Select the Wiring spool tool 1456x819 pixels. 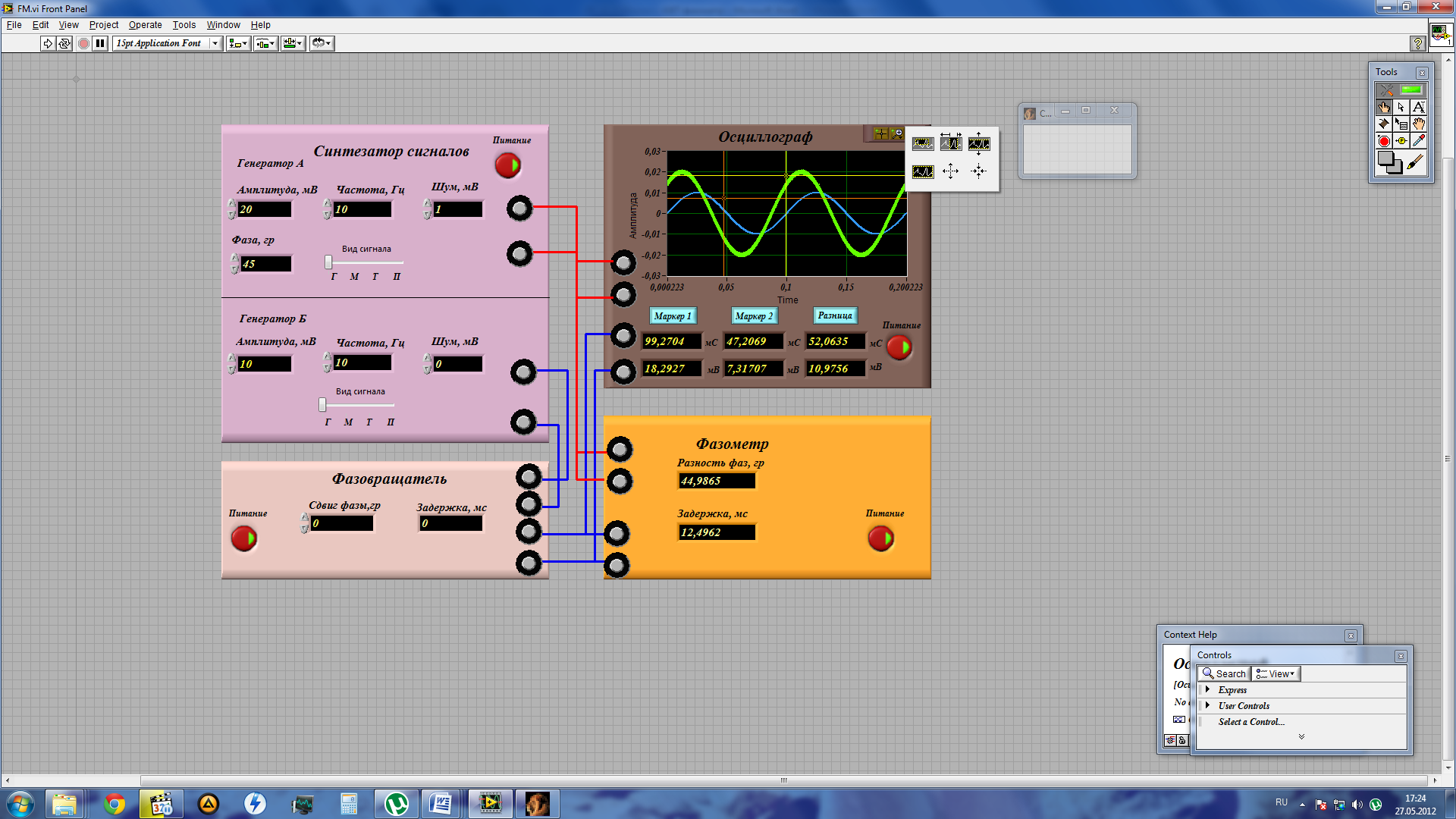(1384, 124)
